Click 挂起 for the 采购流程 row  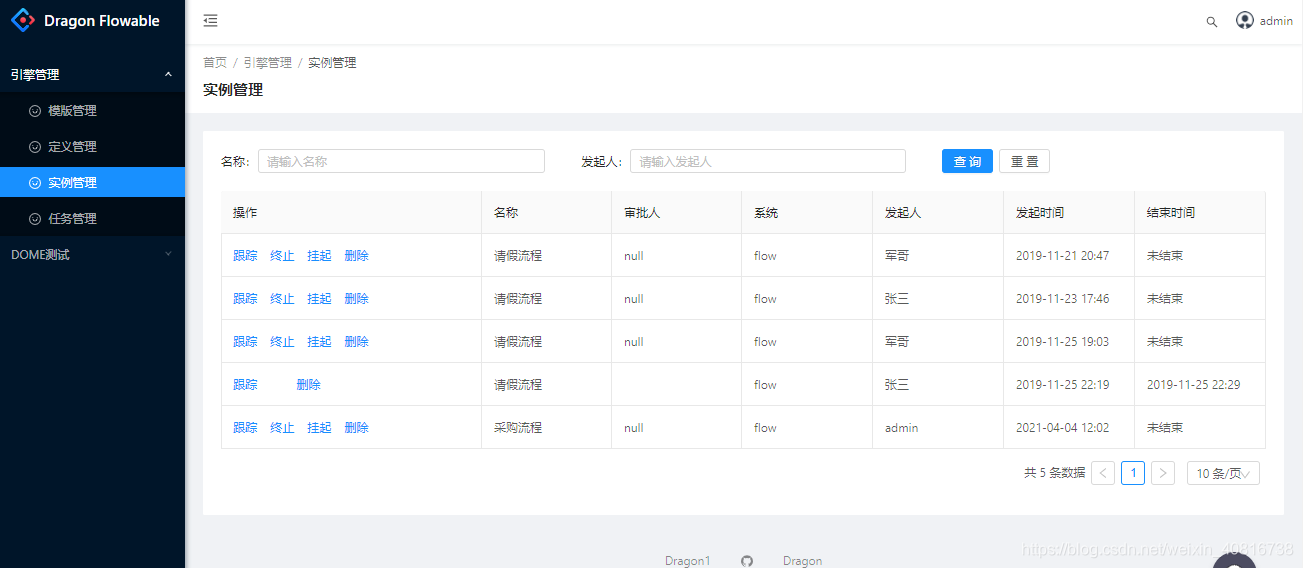click(319, 428)
